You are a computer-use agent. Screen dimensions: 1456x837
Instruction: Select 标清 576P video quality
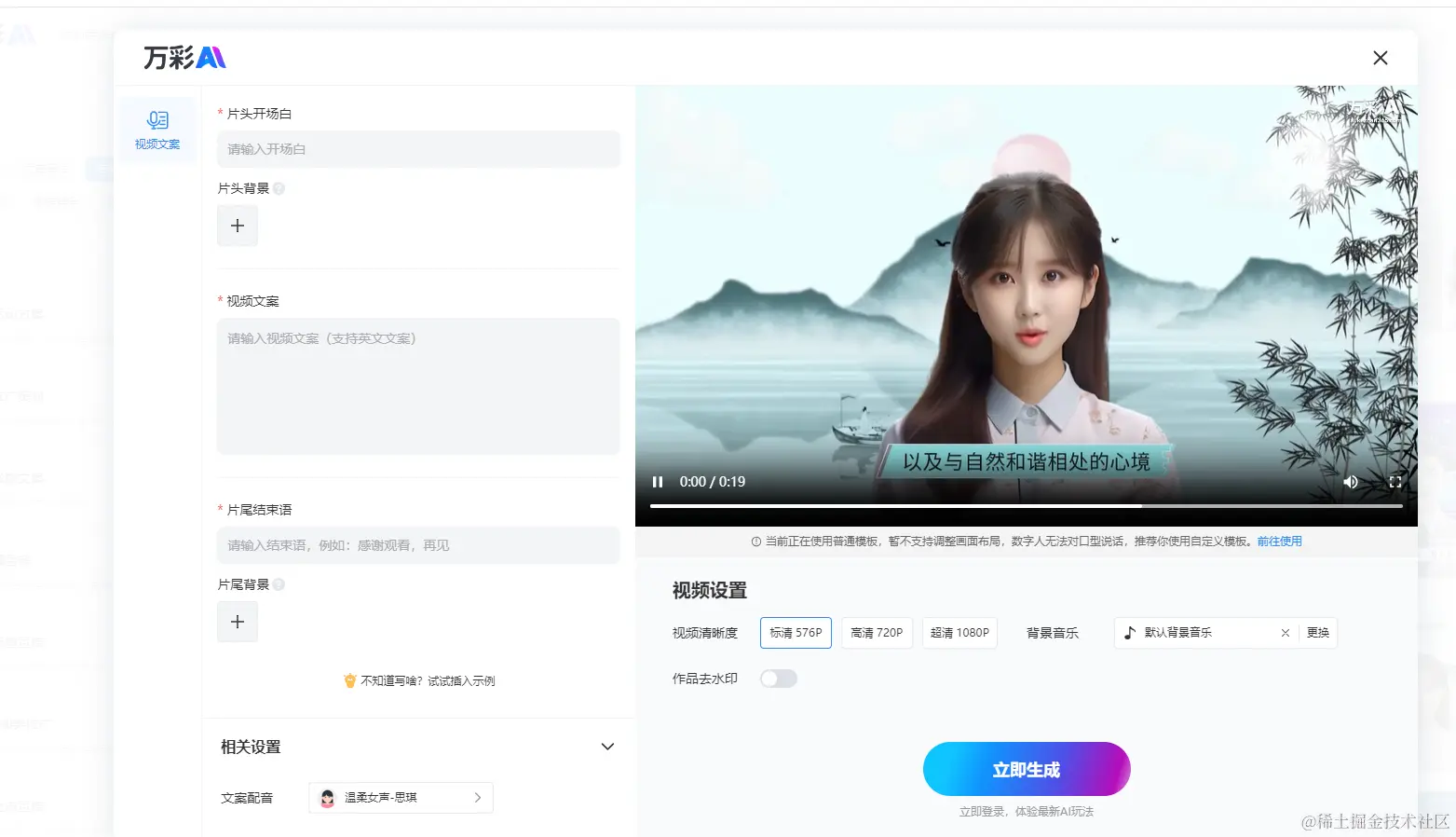[796, 633]
